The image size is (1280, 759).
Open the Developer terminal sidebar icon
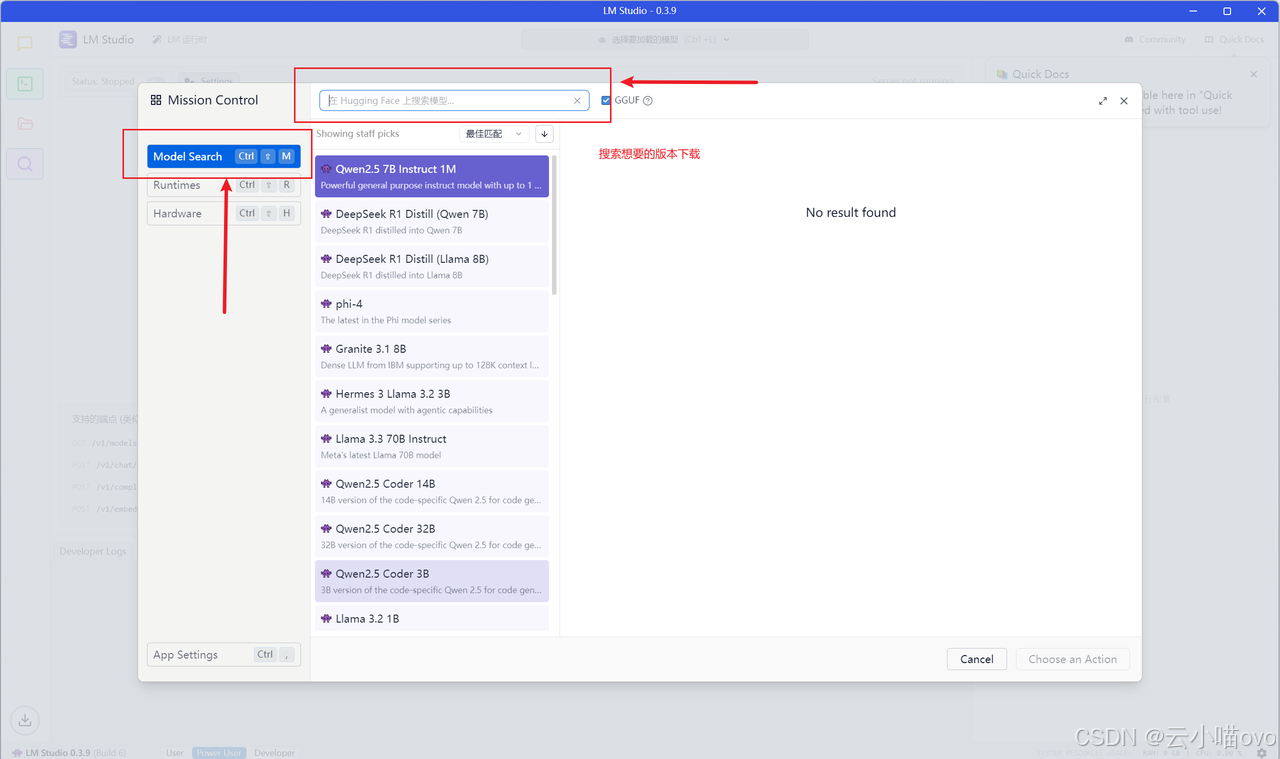click(25, 84)
